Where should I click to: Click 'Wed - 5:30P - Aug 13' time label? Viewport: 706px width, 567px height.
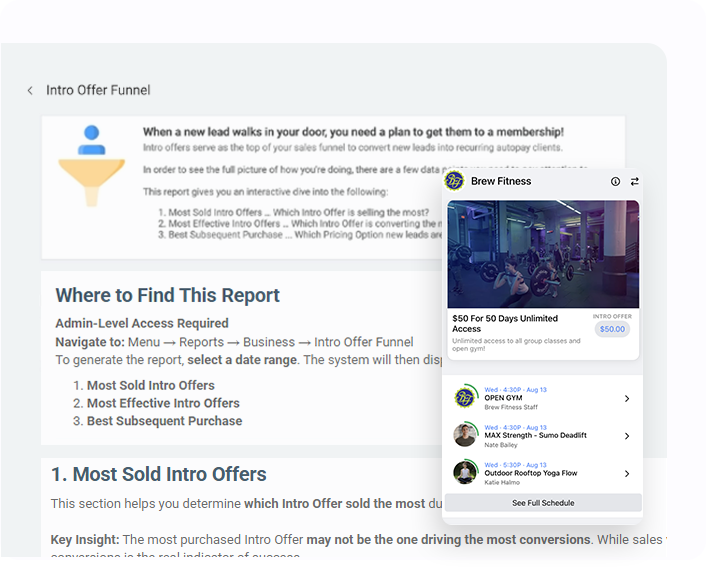point(516,465)
